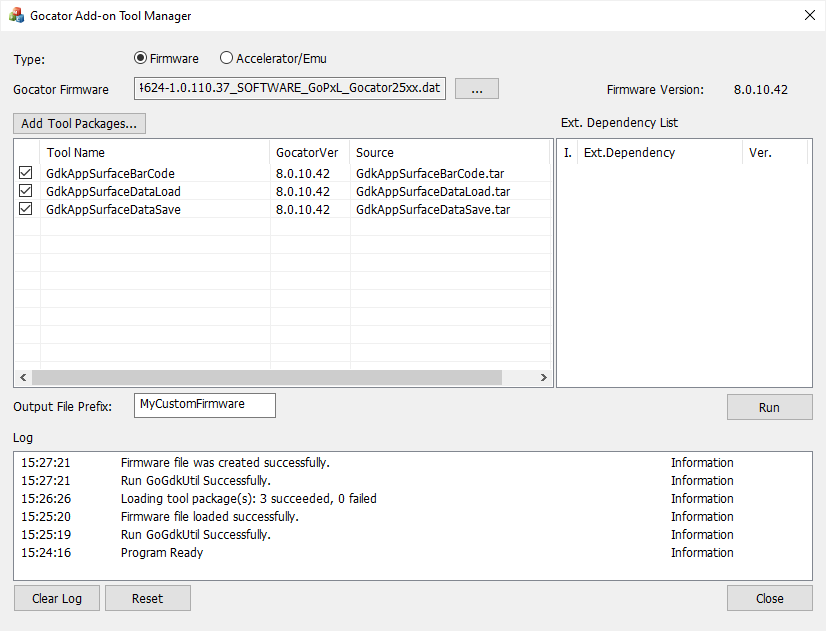Uncheck the GdkAppSurfaceDataSave checkbox
Screen dimensions: 826x631
(25, 209)
